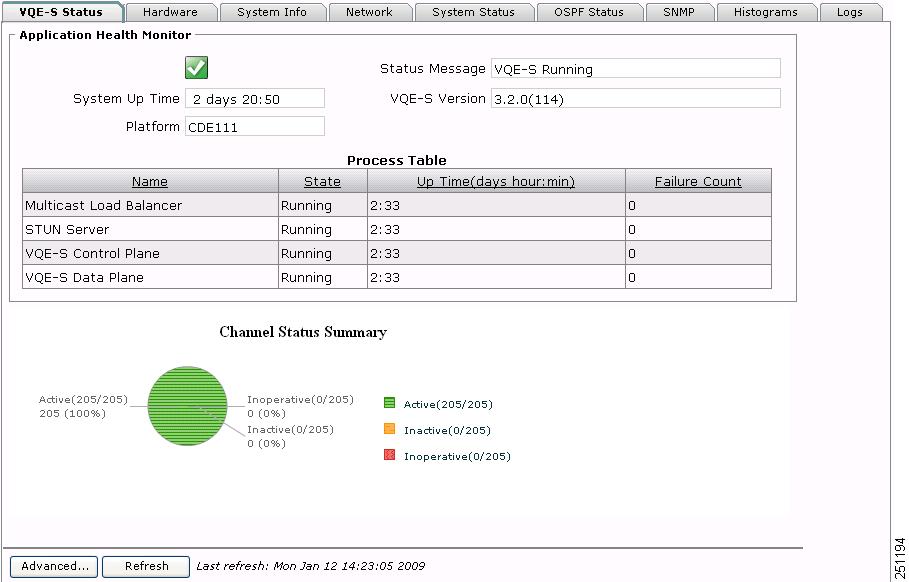Click the Process Table heading
The image size is (909, 582).
397,161
